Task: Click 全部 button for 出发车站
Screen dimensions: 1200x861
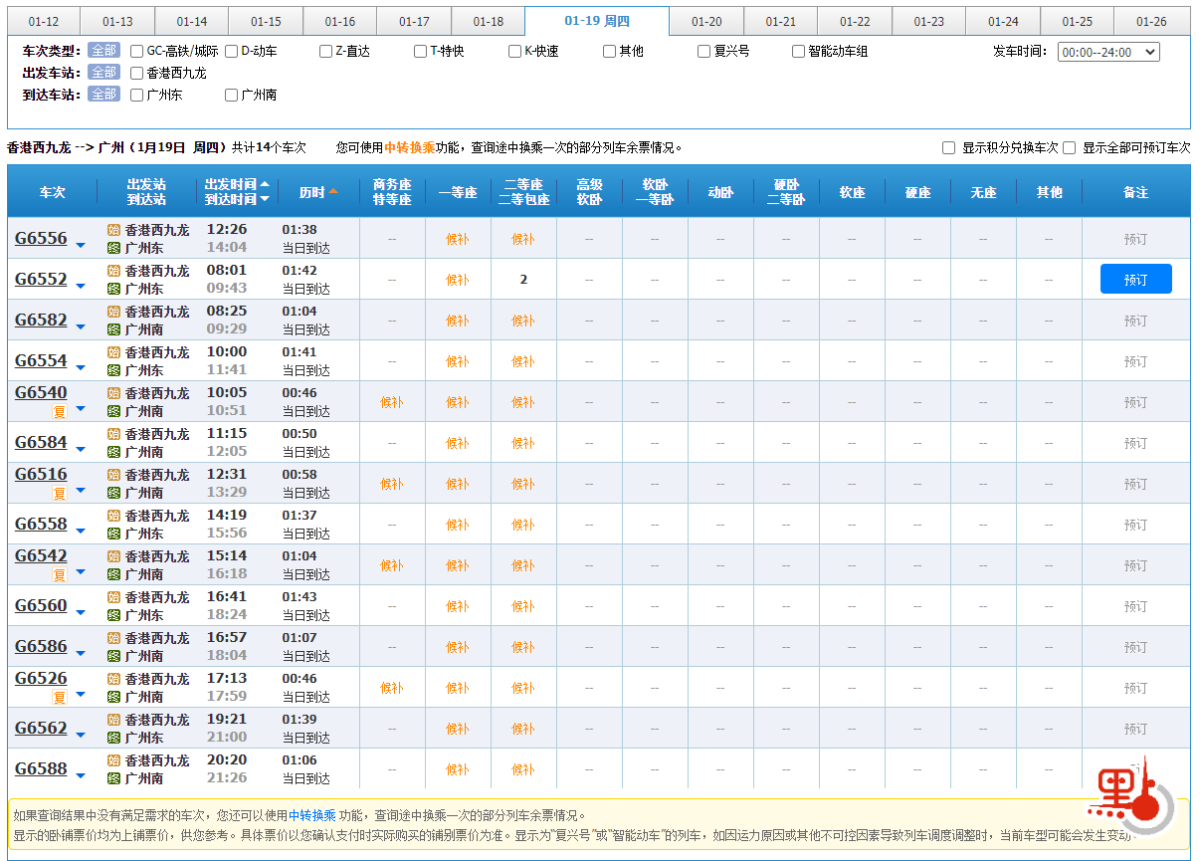Action: pos(104,73)
